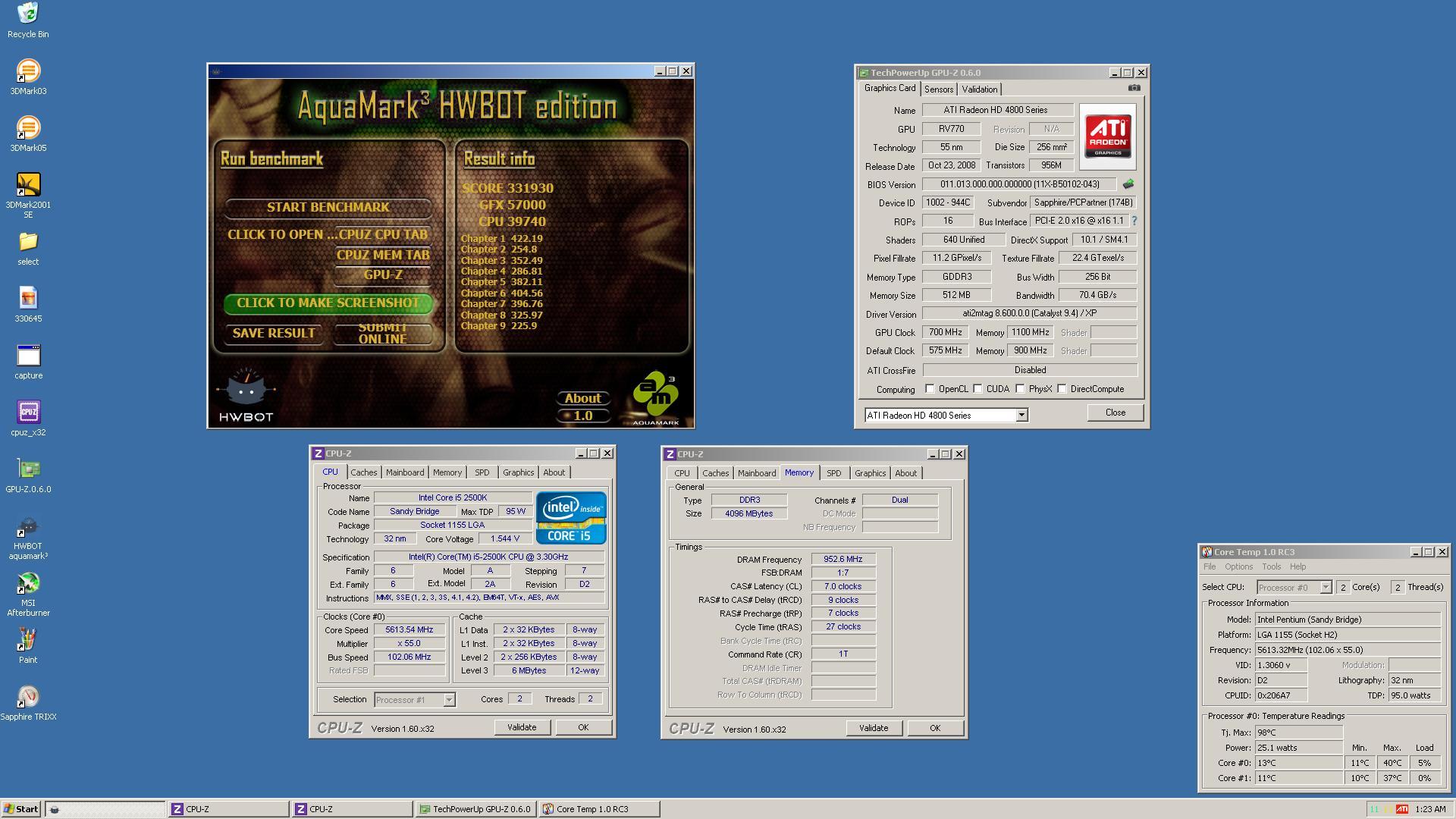Click CPUZ CPU TAB in AquaMark
Screen dimensions: 1456x819
tap(383, 234)
